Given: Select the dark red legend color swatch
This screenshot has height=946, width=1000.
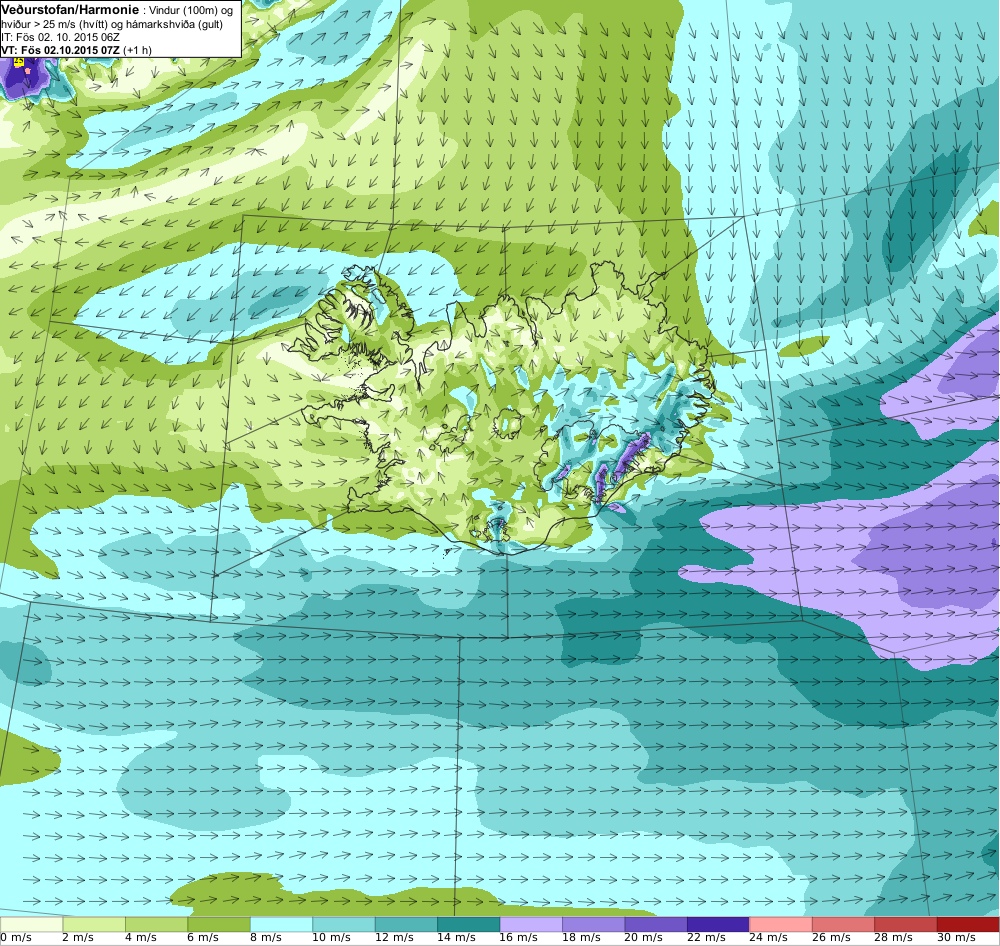Looking at the screenshot, I should pos(968,924).
